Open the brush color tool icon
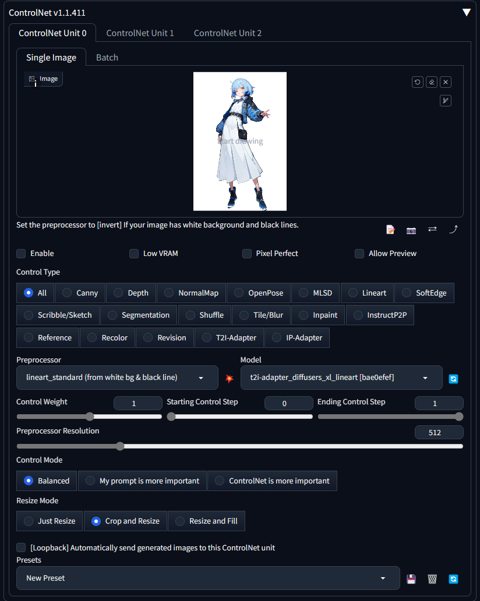The height and width of the screenshot is (601, 480). coord(445,101)
